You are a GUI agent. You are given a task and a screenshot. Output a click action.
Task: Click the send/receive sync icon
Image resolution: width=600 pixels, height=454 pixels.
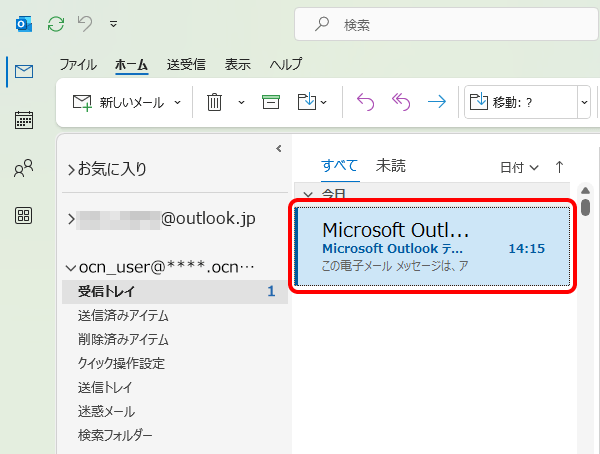pyautogui.click(x=57, y=22)
